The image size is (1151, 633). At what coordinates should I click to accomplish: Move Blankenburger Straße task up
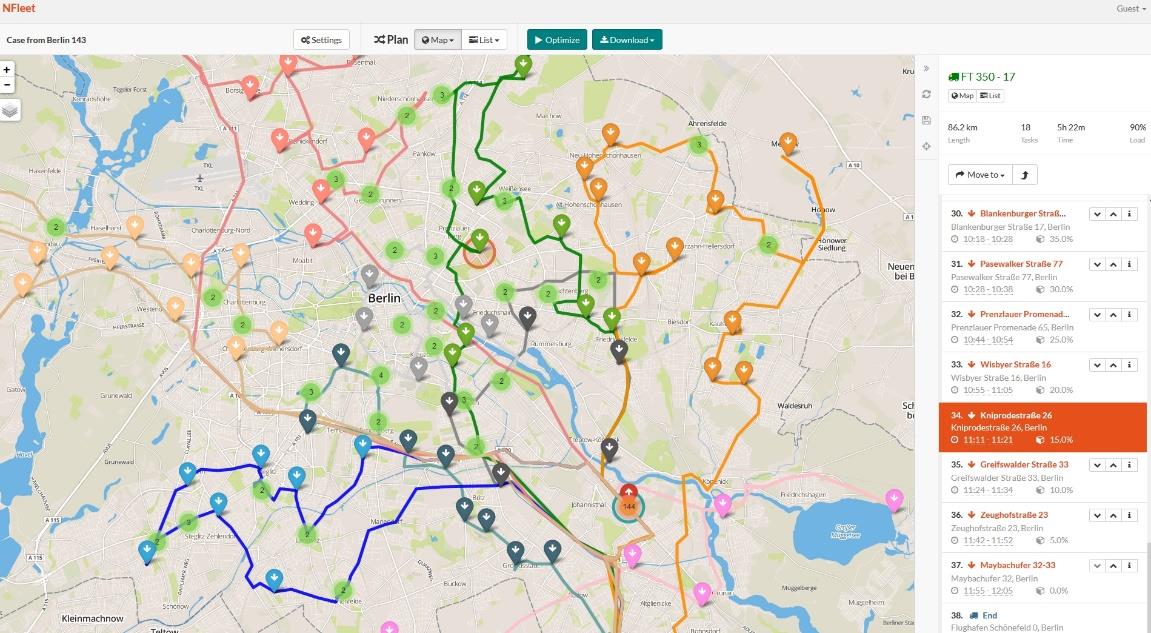pyautogui.click(x=1114, y=214)
